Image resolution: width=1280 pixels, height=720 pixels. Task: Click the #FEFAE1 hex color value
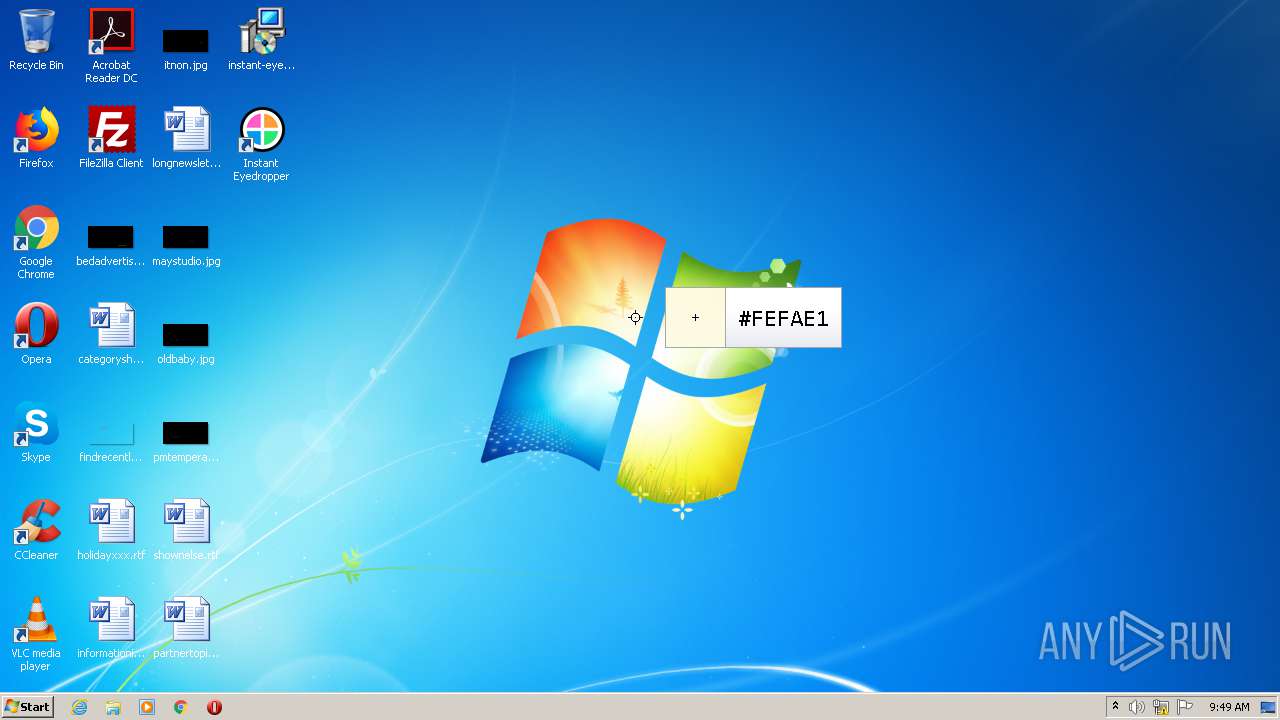coord(783,319)
